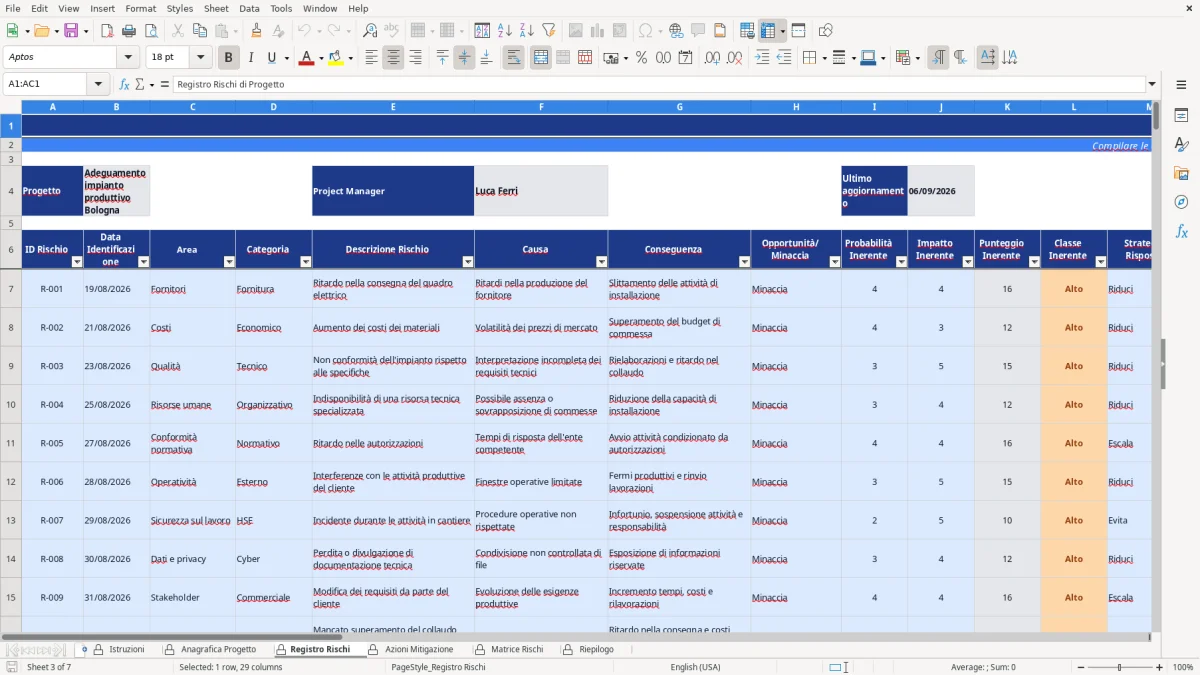The image size is (1200, 675).
Task: Select cell R-005
Action: tap(52, 443)
